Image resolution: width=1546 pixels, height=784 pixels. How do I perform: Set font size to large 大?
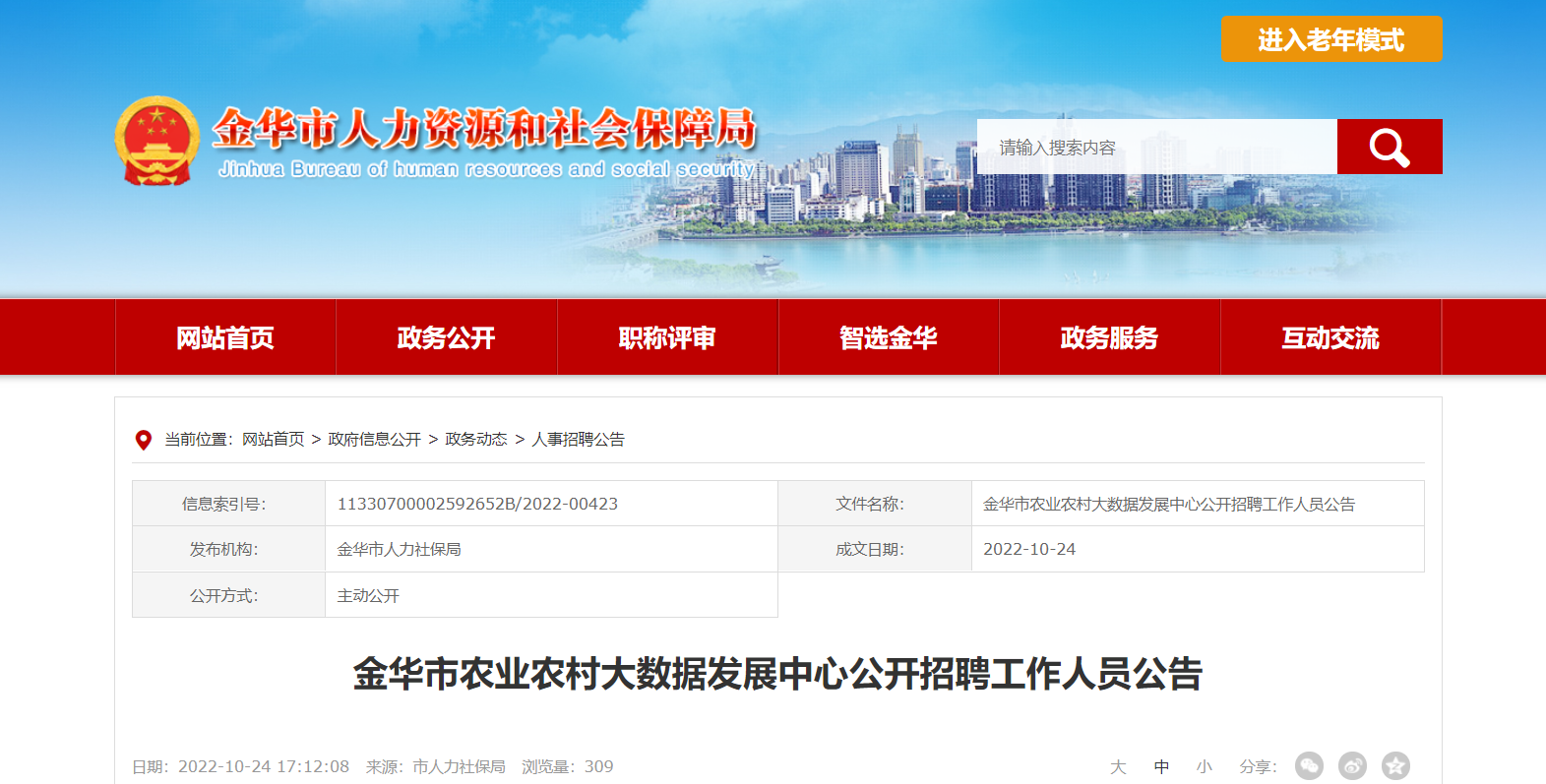1118,766
